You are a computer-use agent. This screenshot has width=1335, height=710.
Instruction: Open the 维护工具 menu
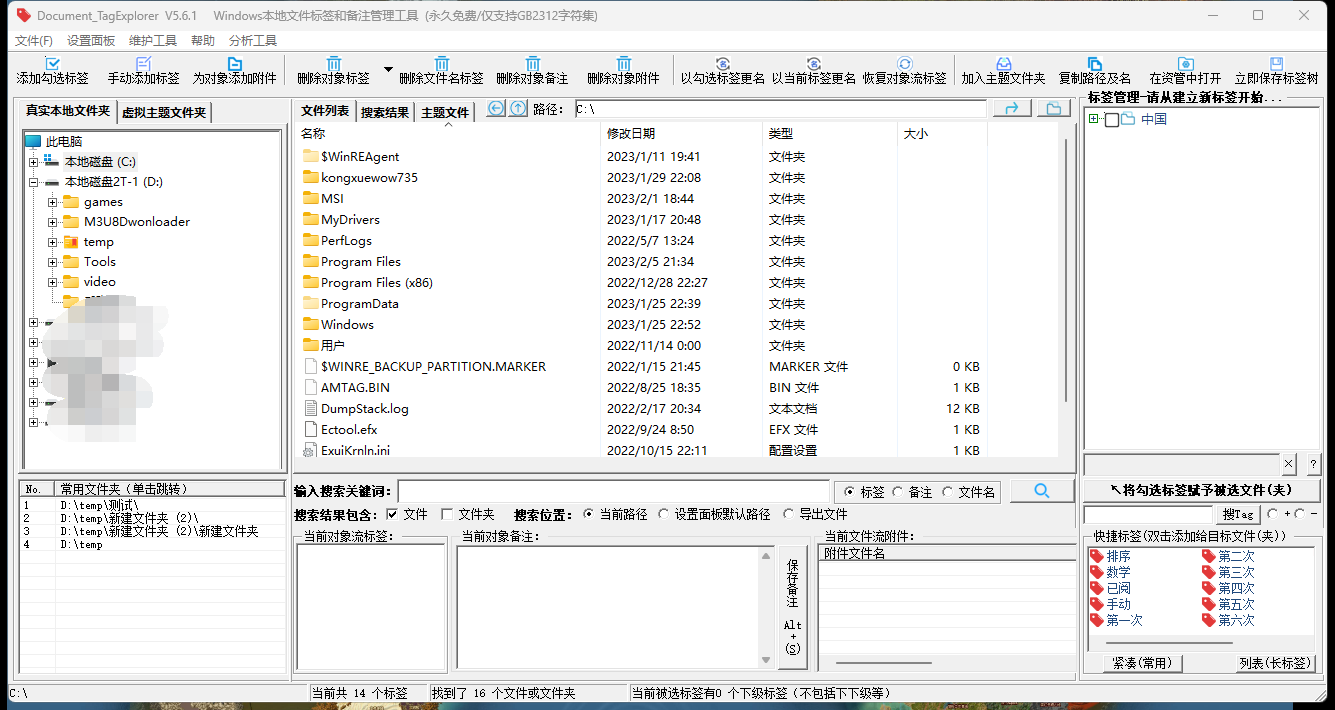[153, 41]
